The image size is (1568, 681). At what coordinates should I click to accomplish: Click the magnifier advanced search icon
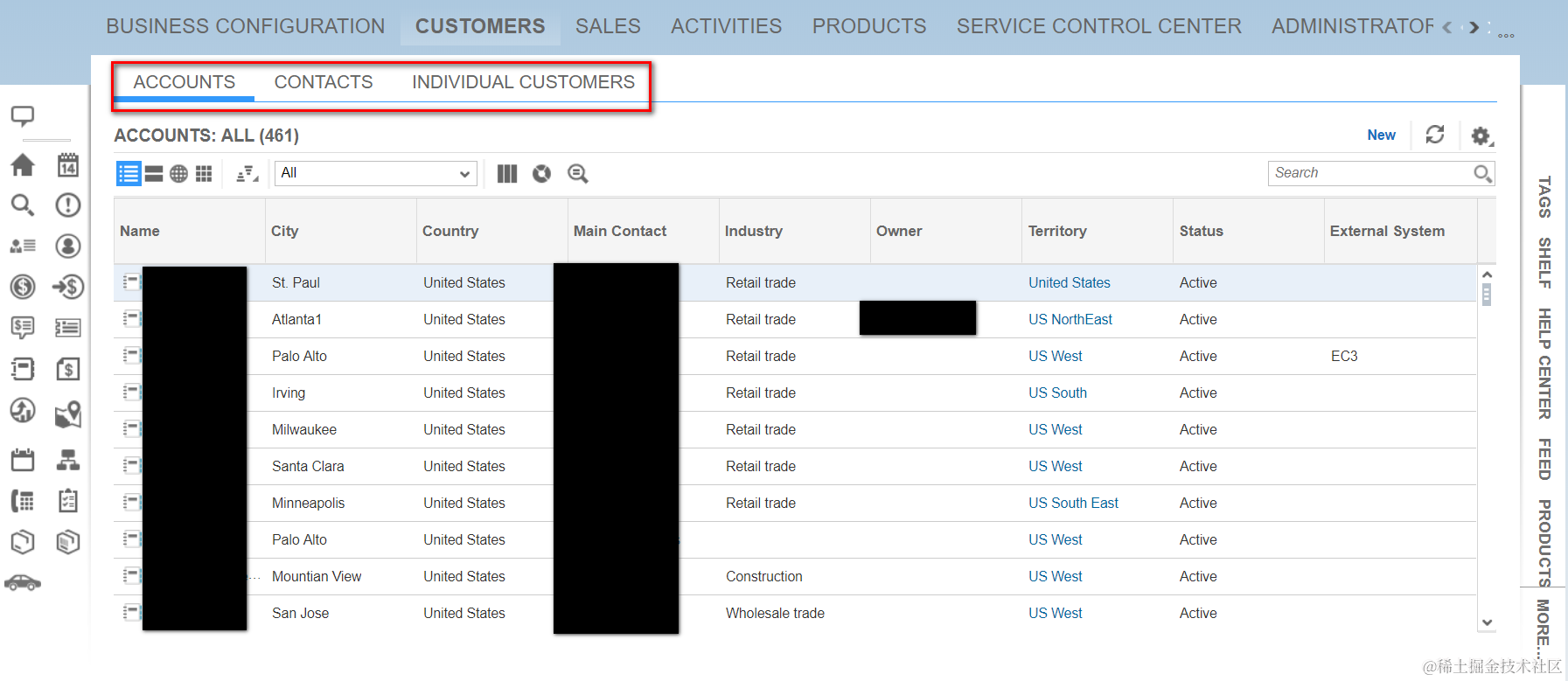pyautogui.click(x=577, y=174)
